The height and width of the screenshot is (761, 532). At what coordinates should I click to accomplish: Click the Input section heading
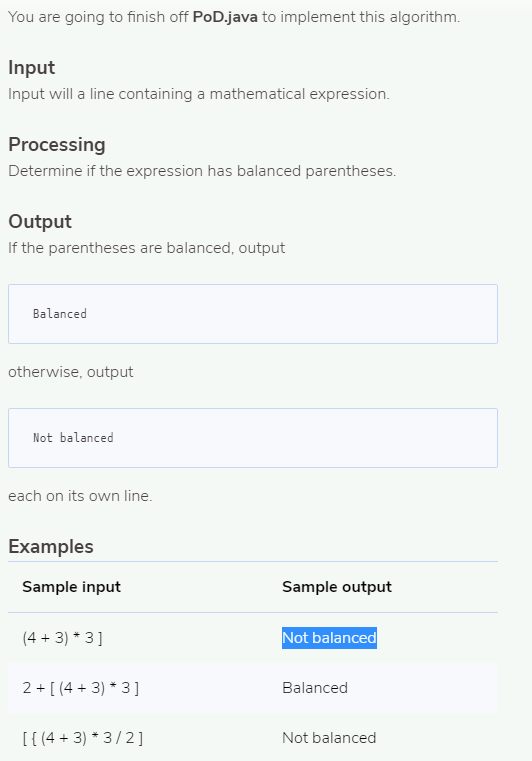(x=32, y=67)
